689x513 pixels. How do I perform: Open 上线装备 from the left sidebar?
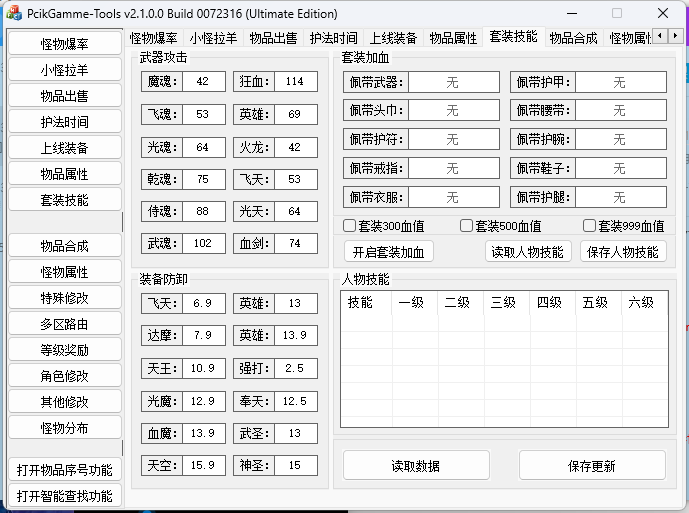click(x=65, y=148)
